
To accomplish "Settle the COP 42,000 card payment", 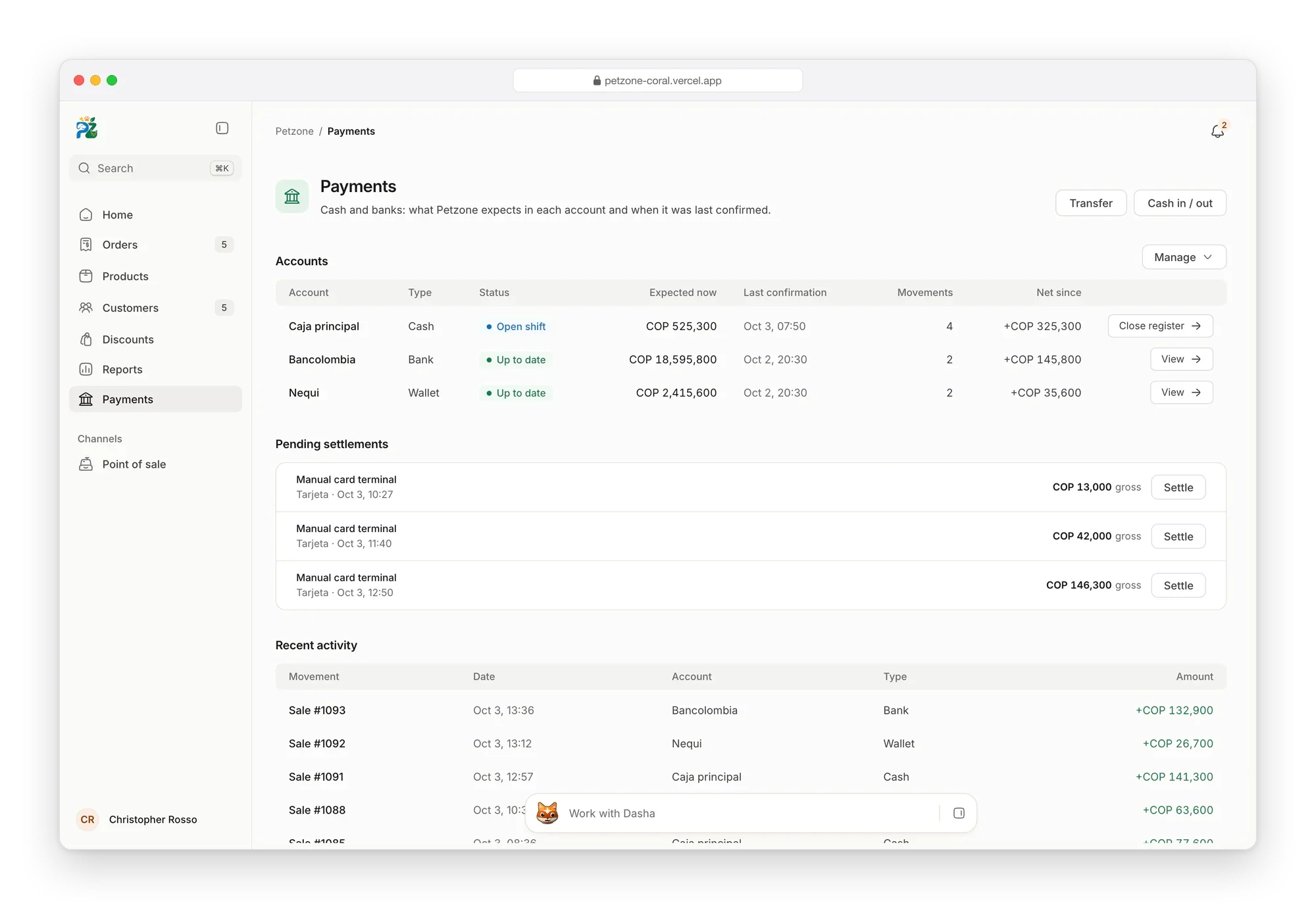I will click(1178, 537).
